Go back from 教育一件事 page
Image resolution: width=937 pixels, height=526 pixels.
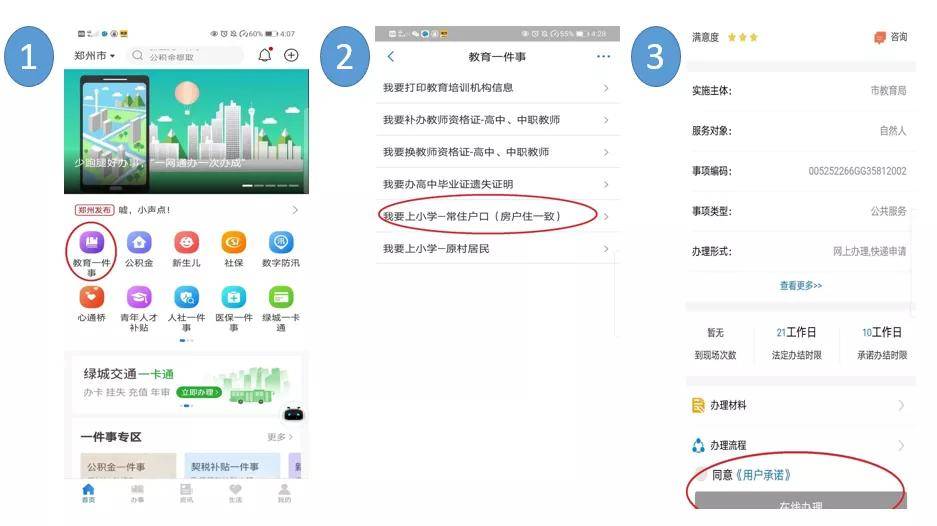(391, 56)
